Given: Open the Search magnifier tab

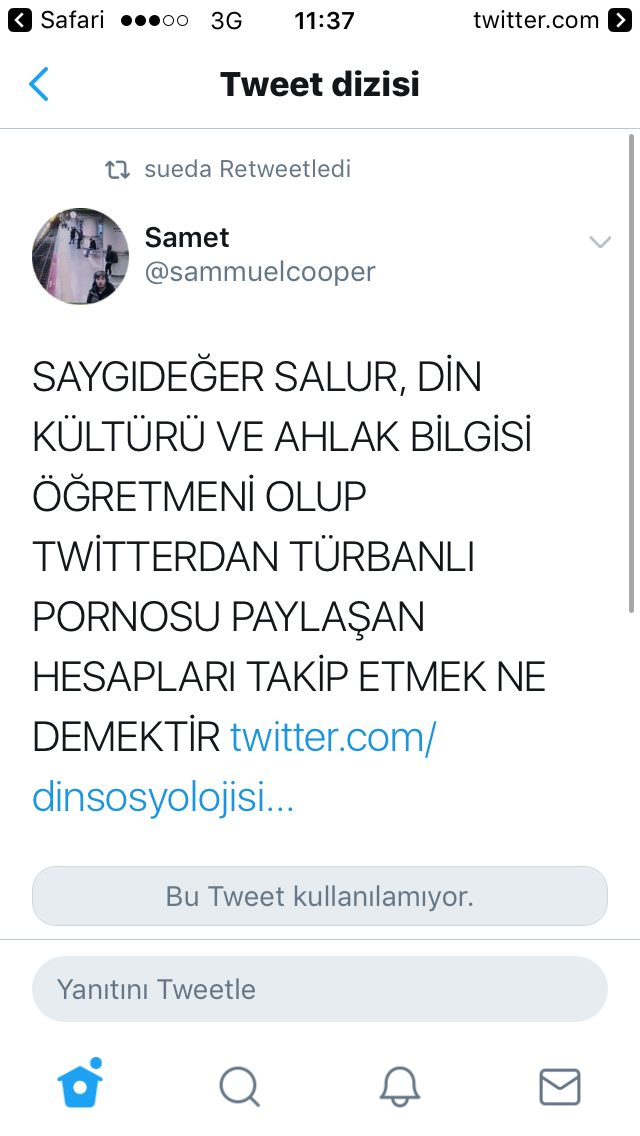Looking at the screenshot, I should click(x=240, y=1087).
